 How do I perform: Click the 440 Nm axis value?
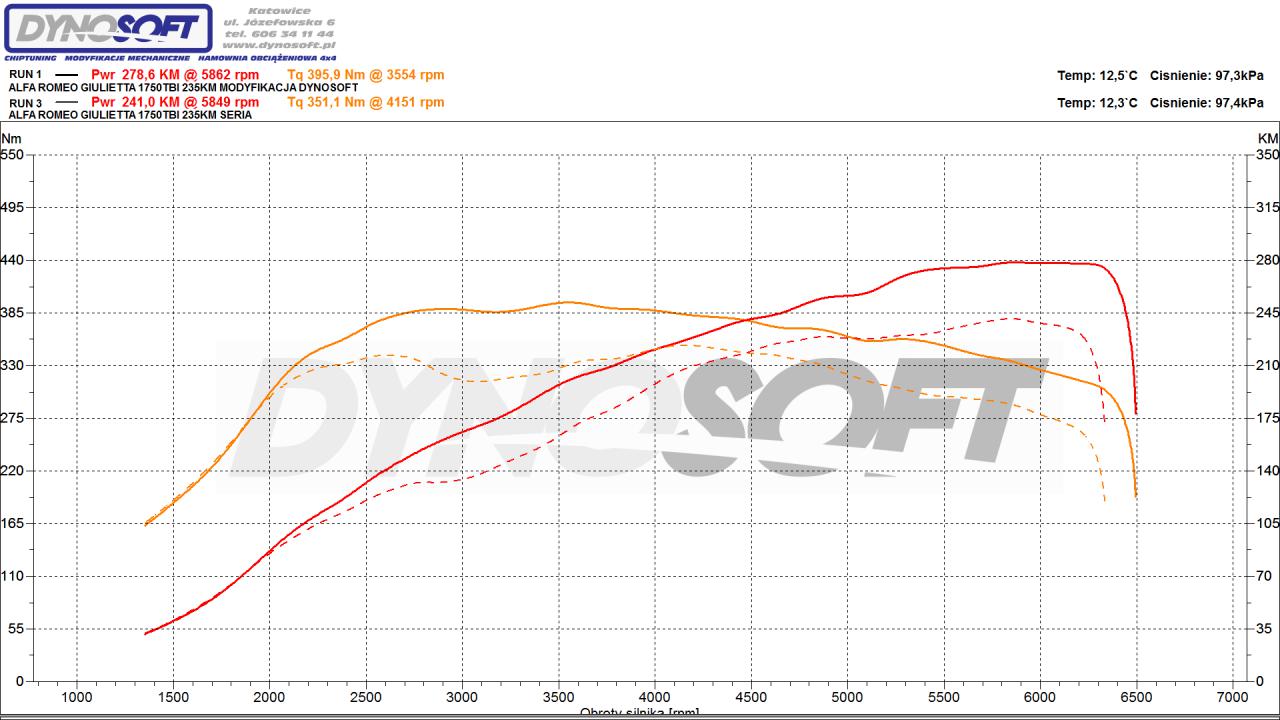pos(12,260)
